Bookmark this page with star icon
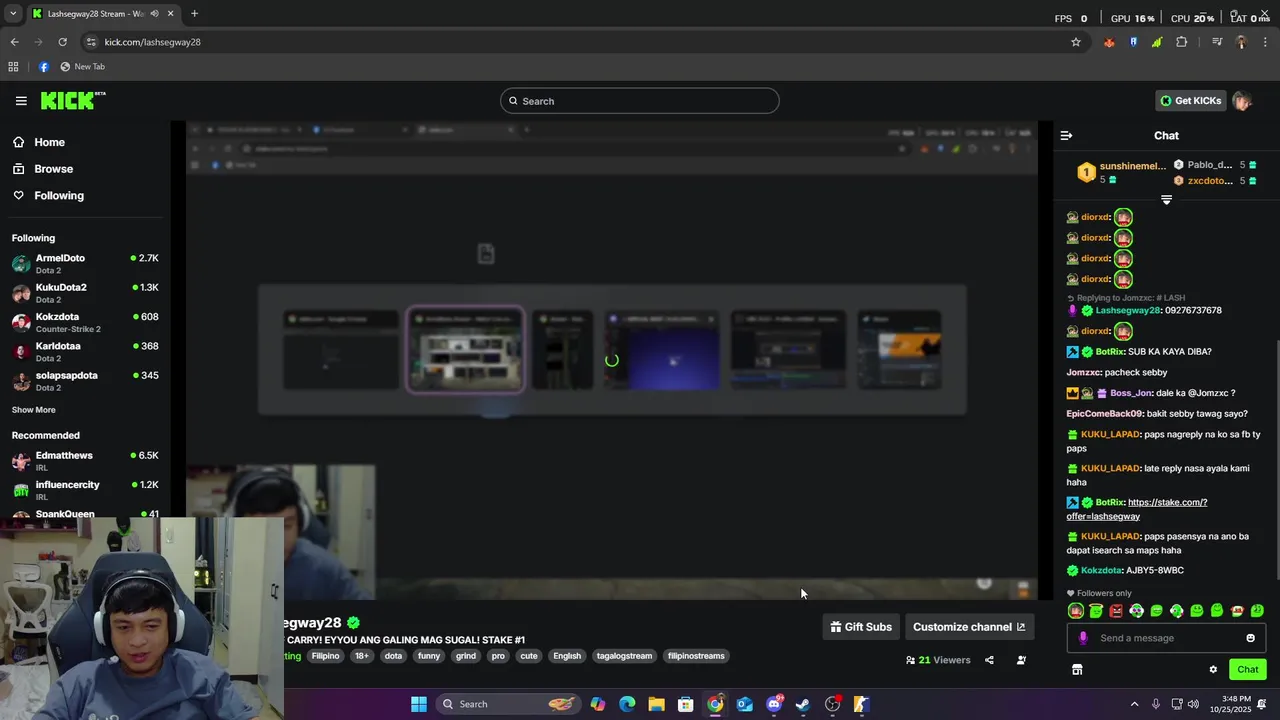 click(1076, 42)
